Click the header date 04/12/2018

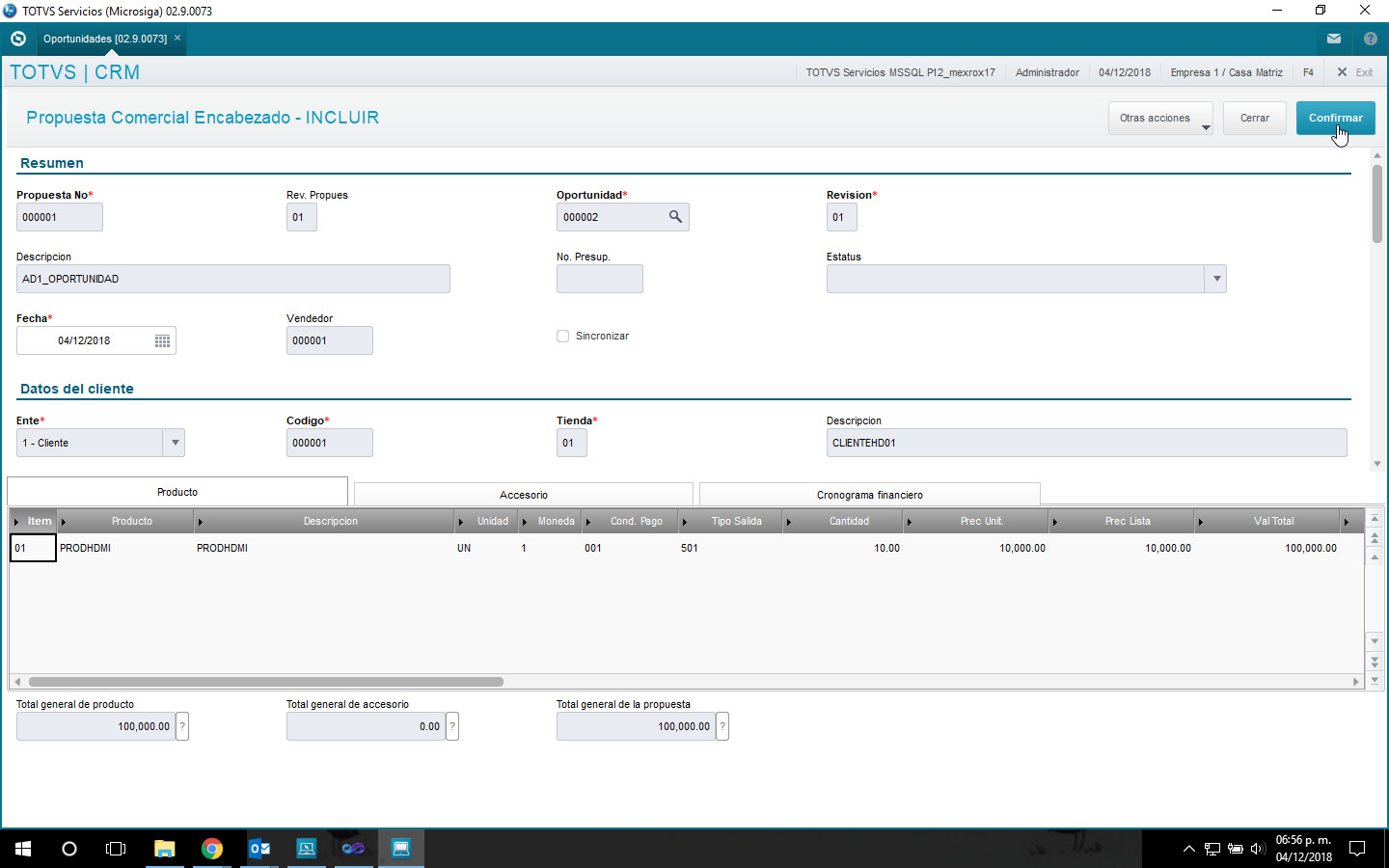[x=1125, y=72]
